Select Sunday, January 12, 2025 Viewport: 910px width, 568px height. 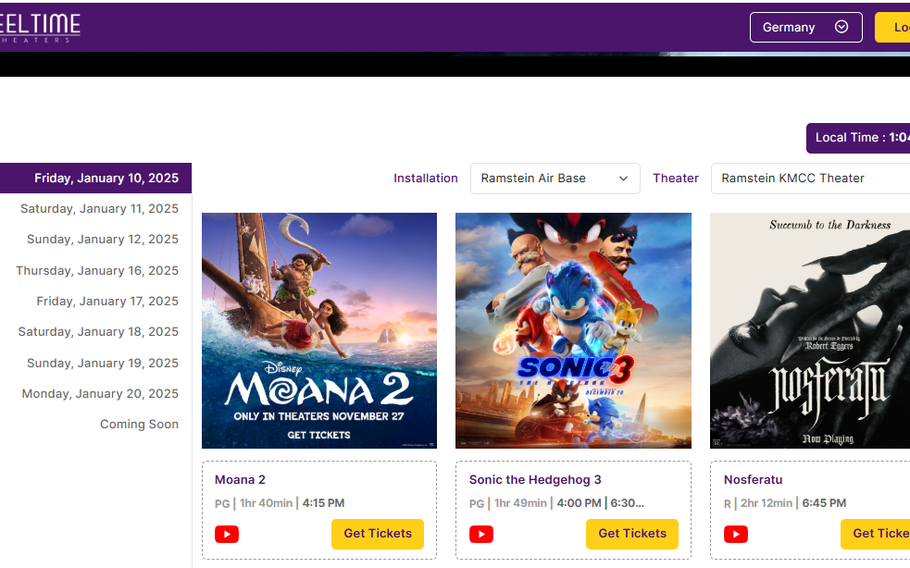coord(103,240)
